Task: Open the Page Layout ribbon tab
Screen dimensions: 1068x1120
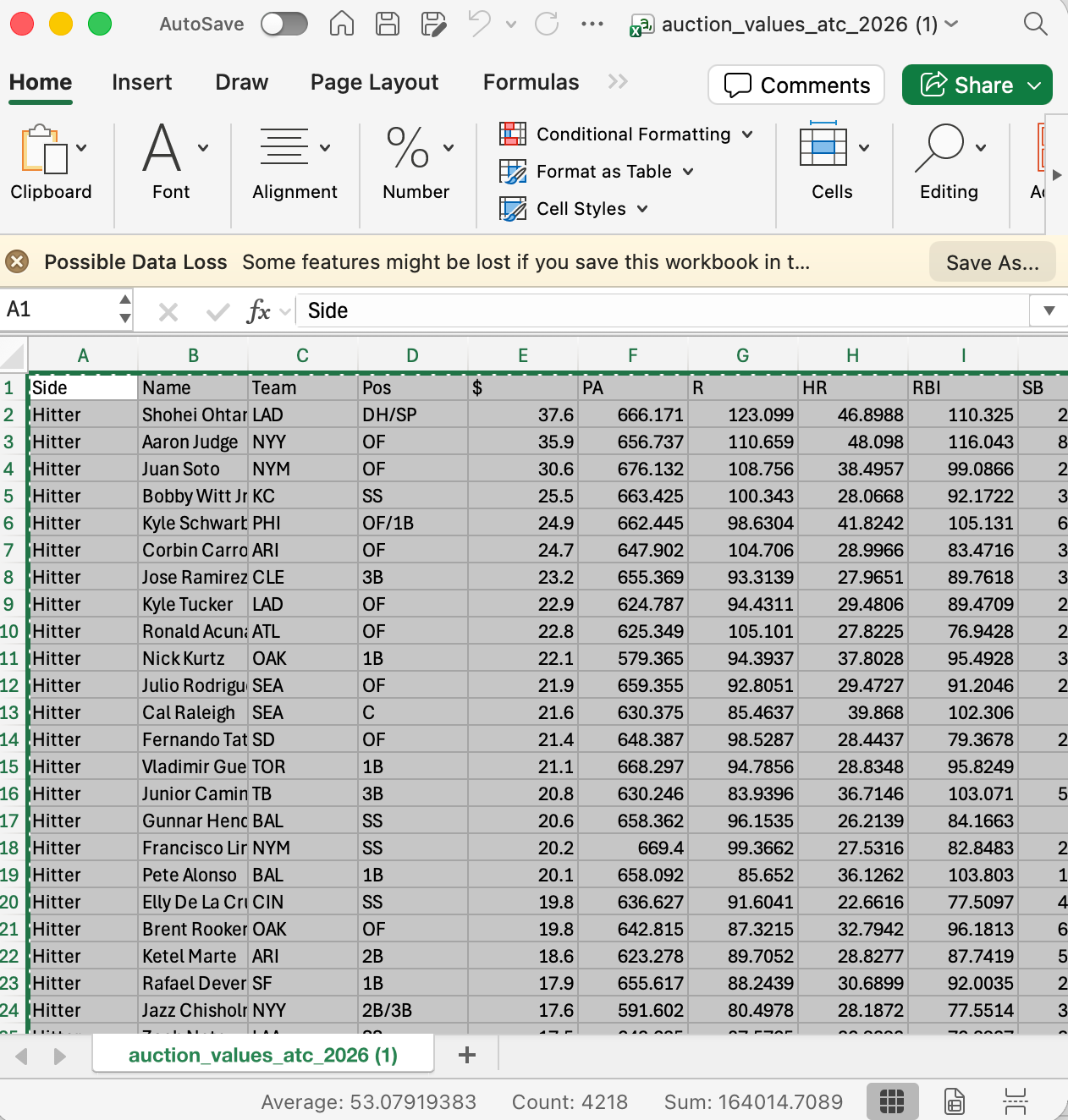Action: (x=374, y=82)
